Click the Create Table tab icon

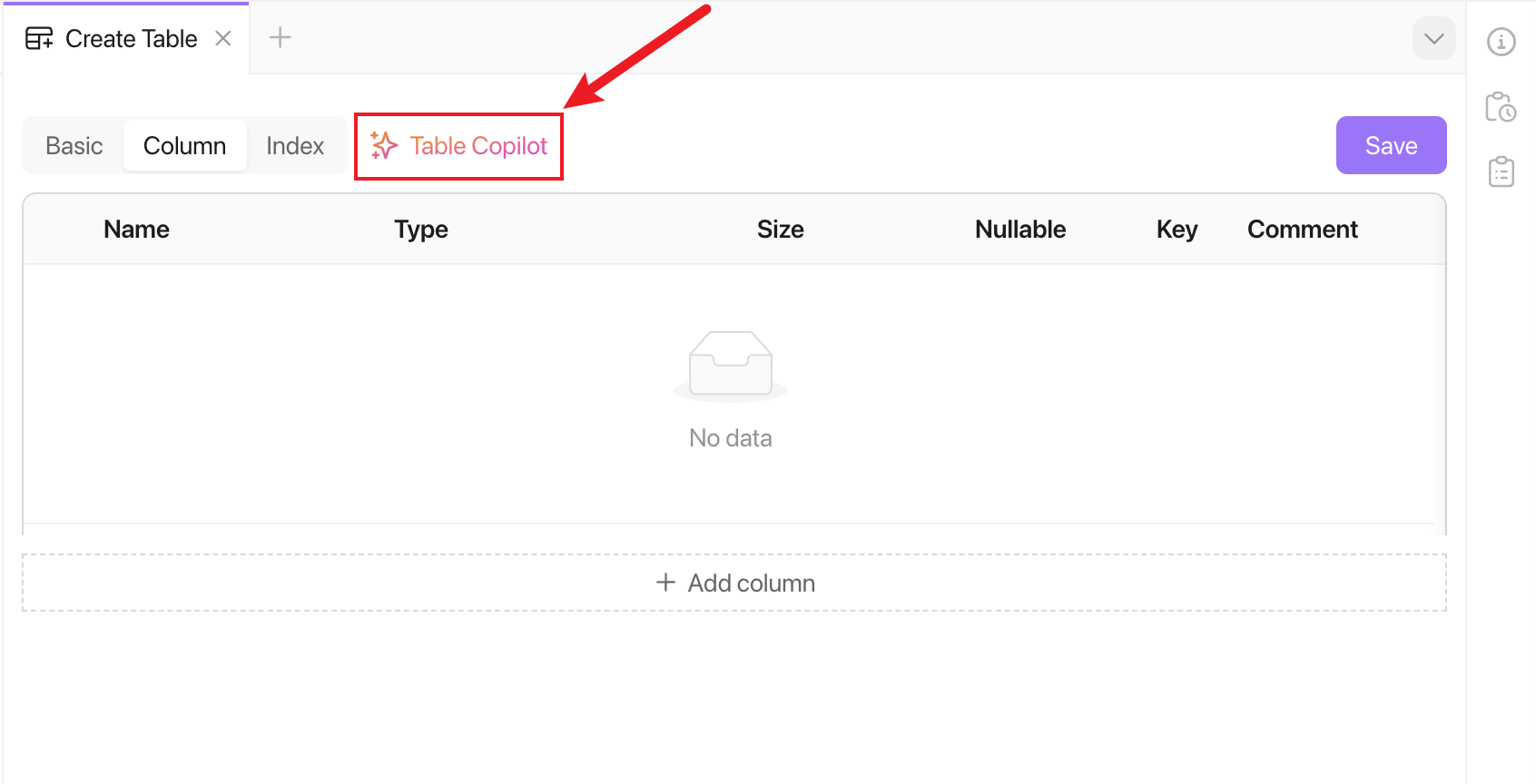click(x=39, y=39)
